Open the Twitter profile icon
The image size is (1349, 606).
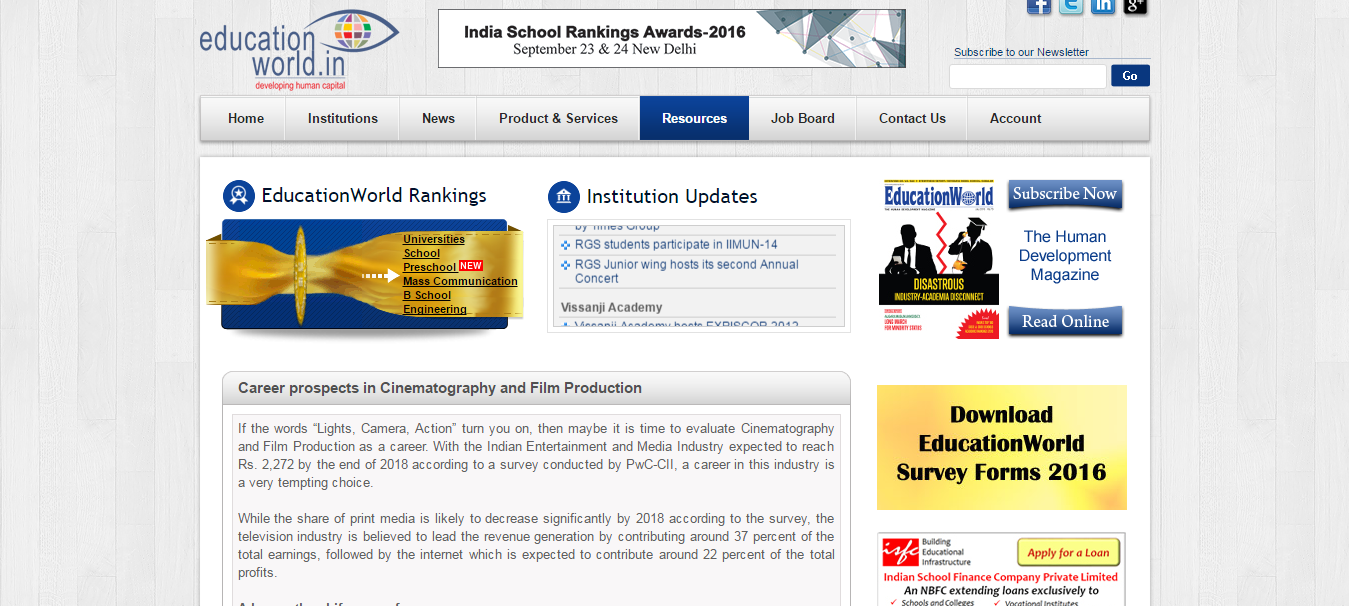click(1071, 6)
